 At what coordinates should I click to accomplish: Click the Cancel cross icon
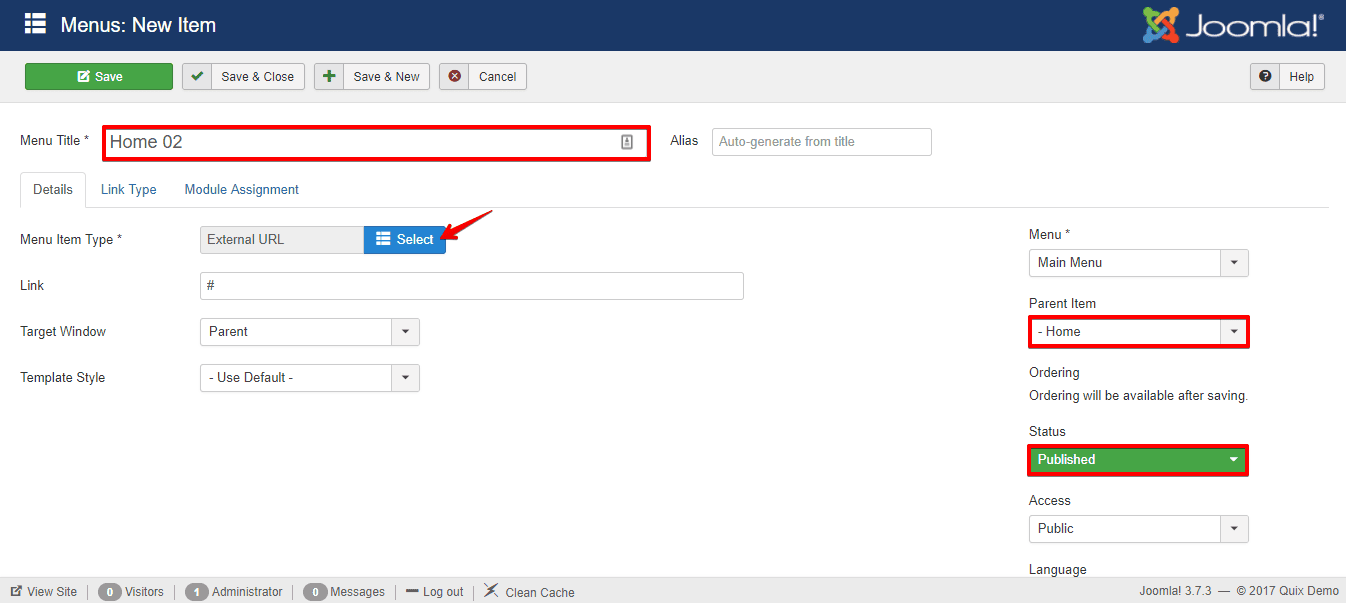tap(455, 76)
